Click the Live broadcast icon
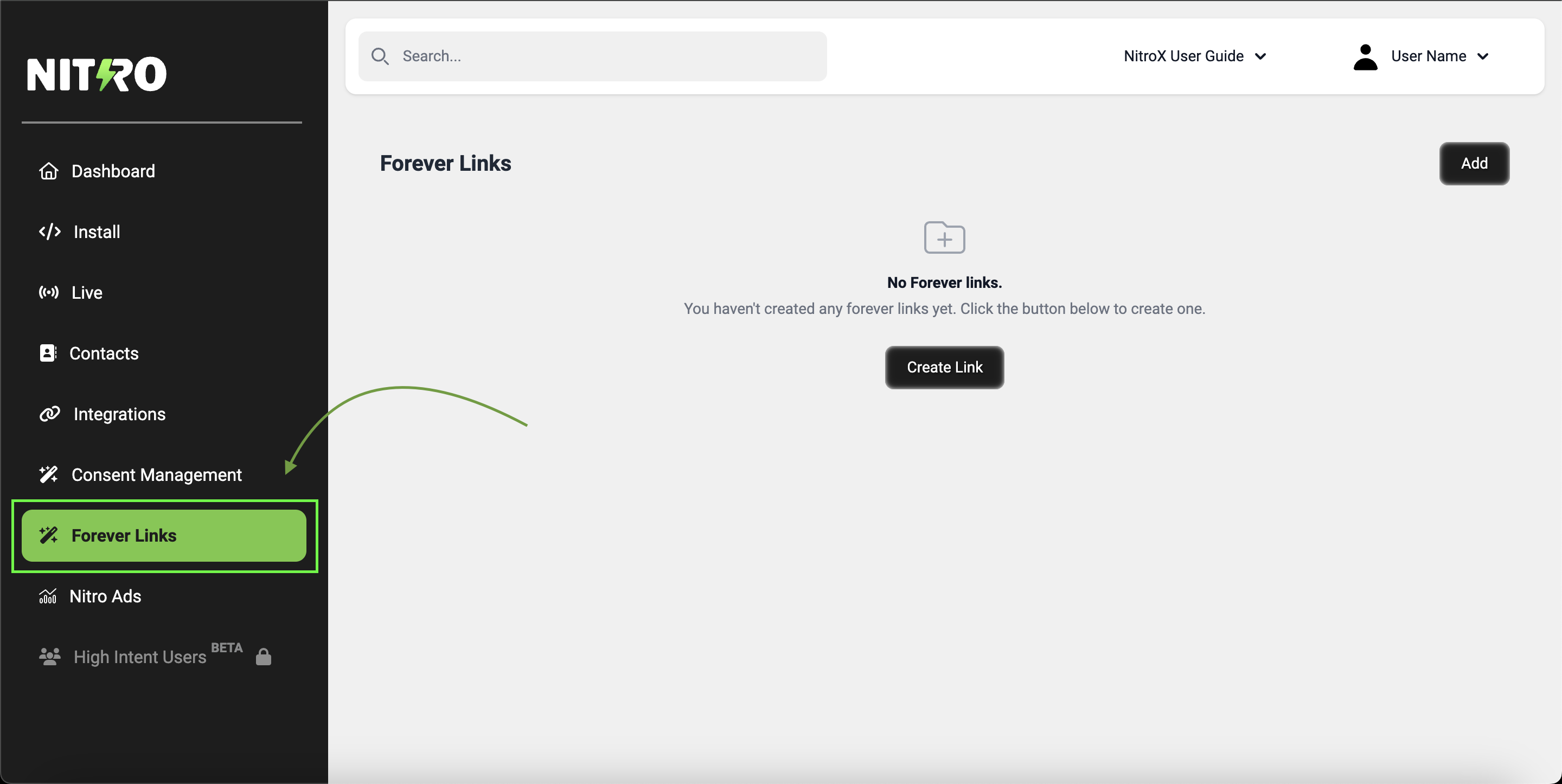Viewport: 1562px width, 784px height. click(48, 292)
